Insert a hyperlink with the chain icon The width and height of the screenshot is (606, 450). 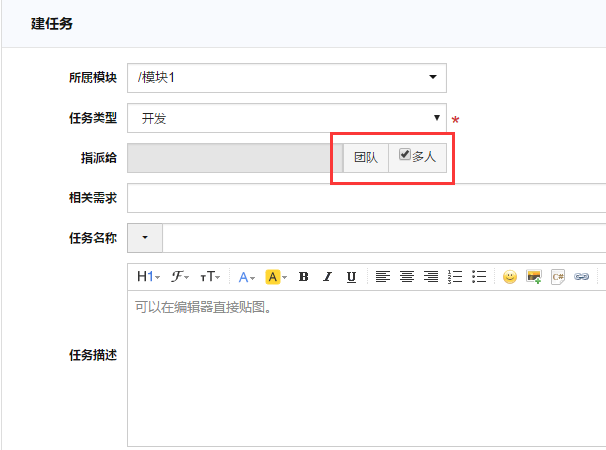tap(582, 277)
